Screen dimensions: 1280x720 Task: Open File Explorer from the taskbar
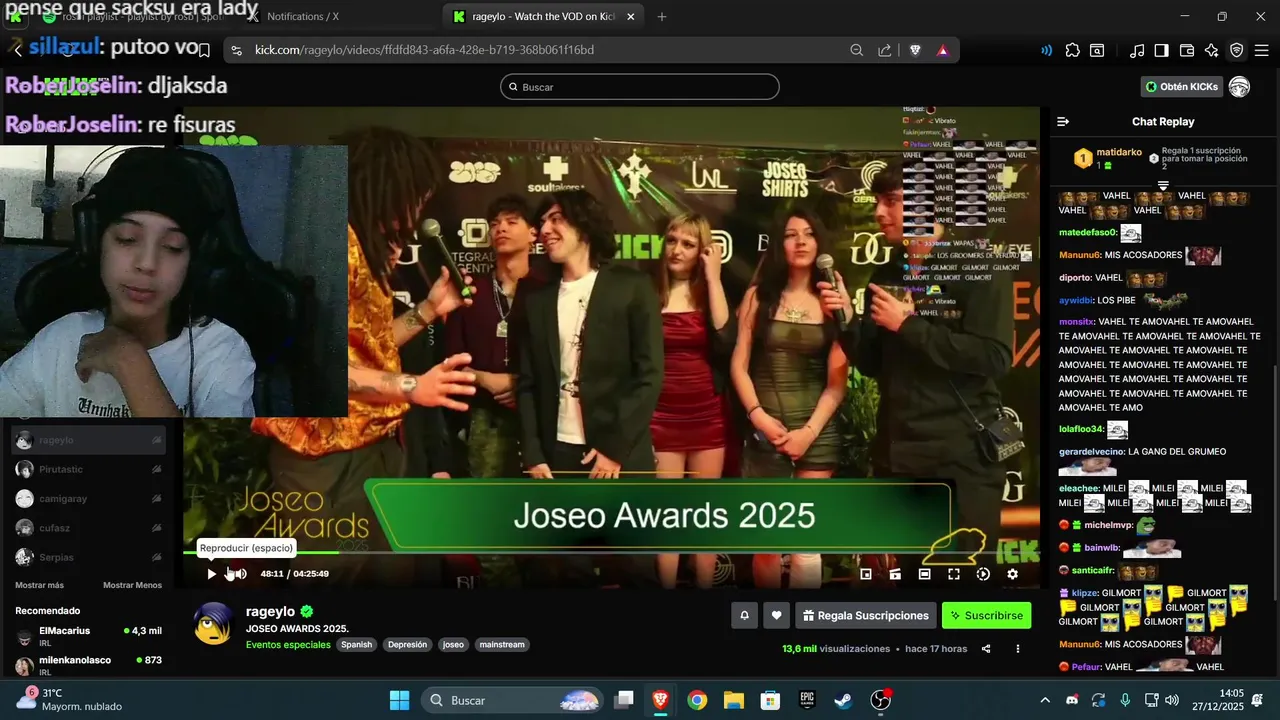(733, 700)
